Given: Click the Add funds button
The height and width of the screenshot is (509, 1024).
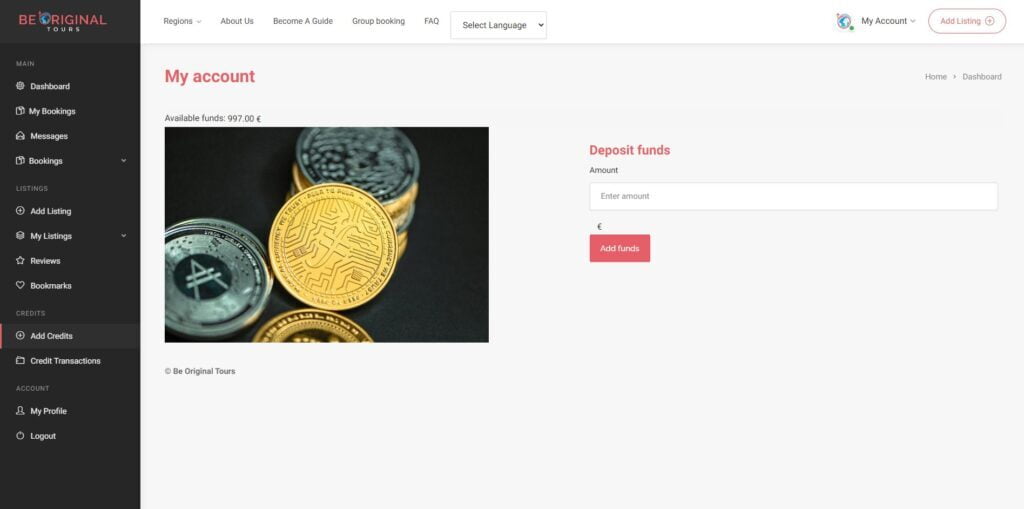Looking at the screenshot, I should click(x=620, y=248).
